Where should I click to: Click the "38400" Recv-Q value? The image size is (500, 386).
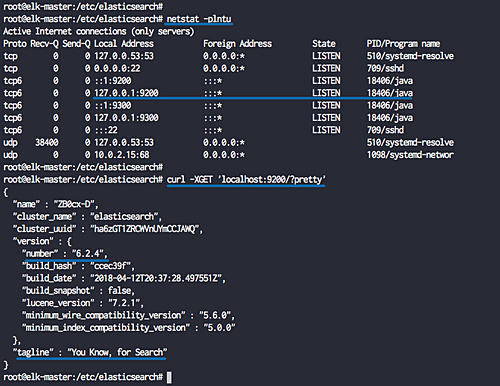(x=47, y=142)
